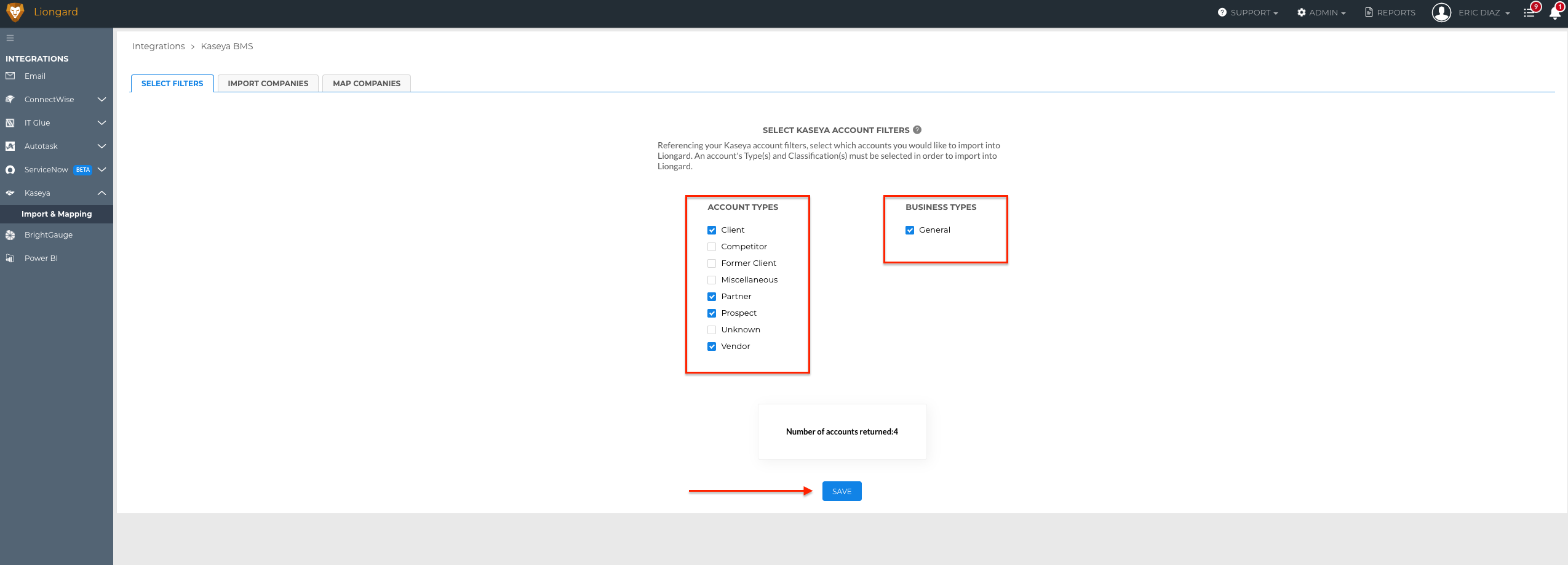Screen dimensions: 1568x565
Task: Click the Liongard lion logo
Action: click(x=15, y=12)
